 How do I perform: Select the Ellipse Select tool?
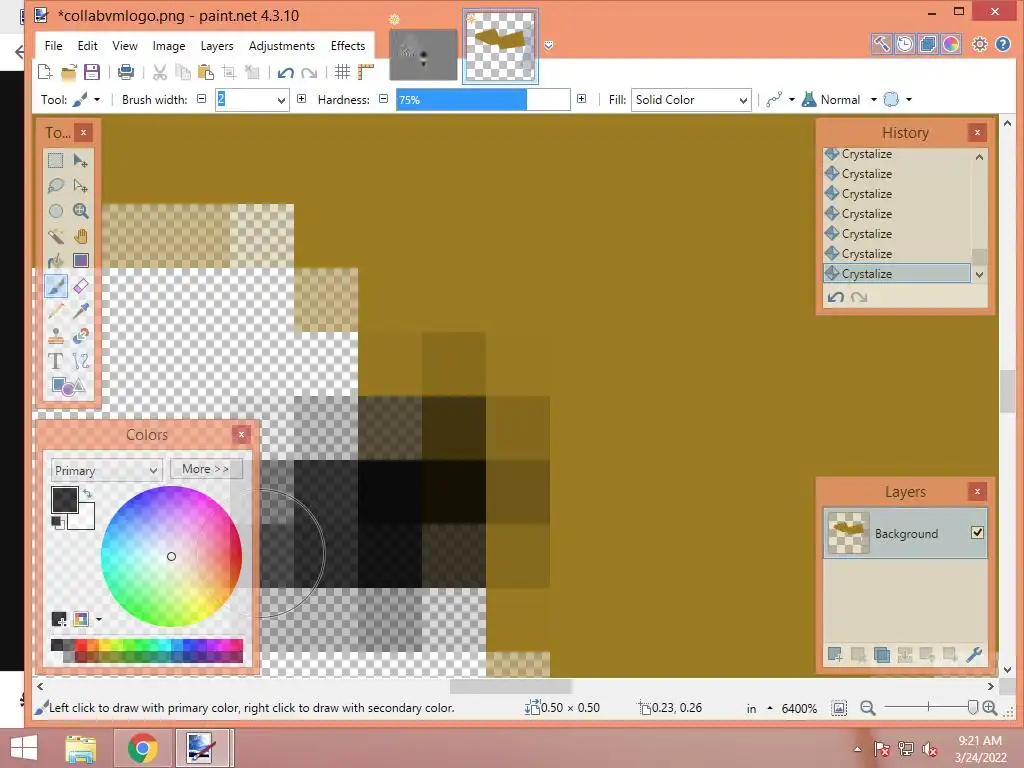pyautogui.click(x=56, y=211)
